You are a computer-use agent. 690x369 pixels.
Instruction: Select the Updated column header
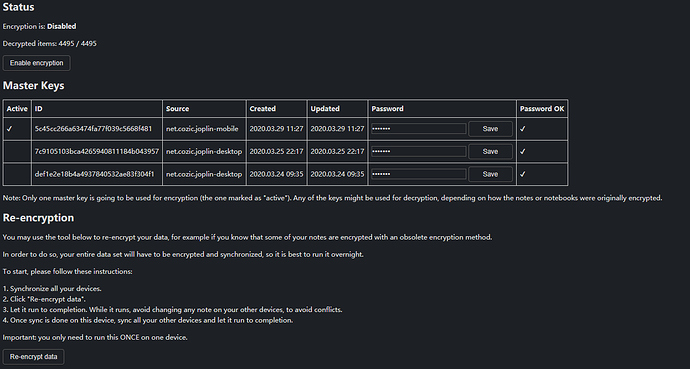pos(325,109)
